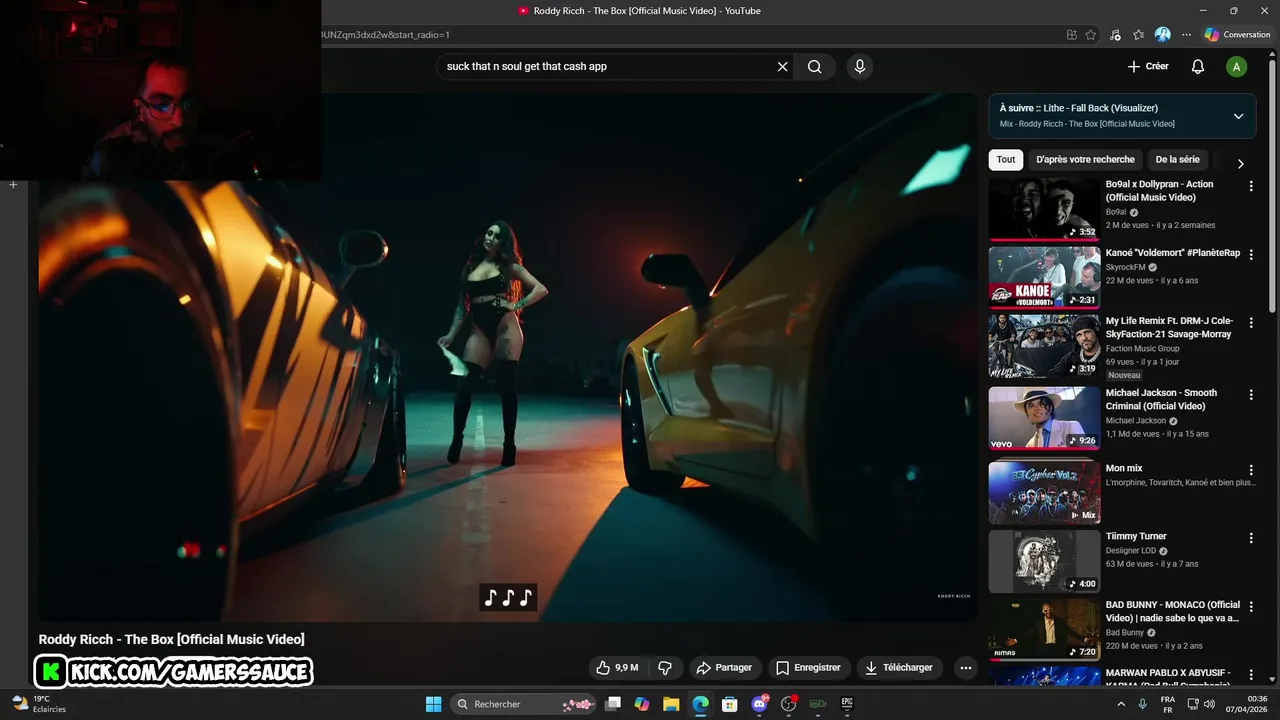Open options for Mon mix
Image resolution: width=1280 pixels, height=720 pixels.
tap(1251, 470)
